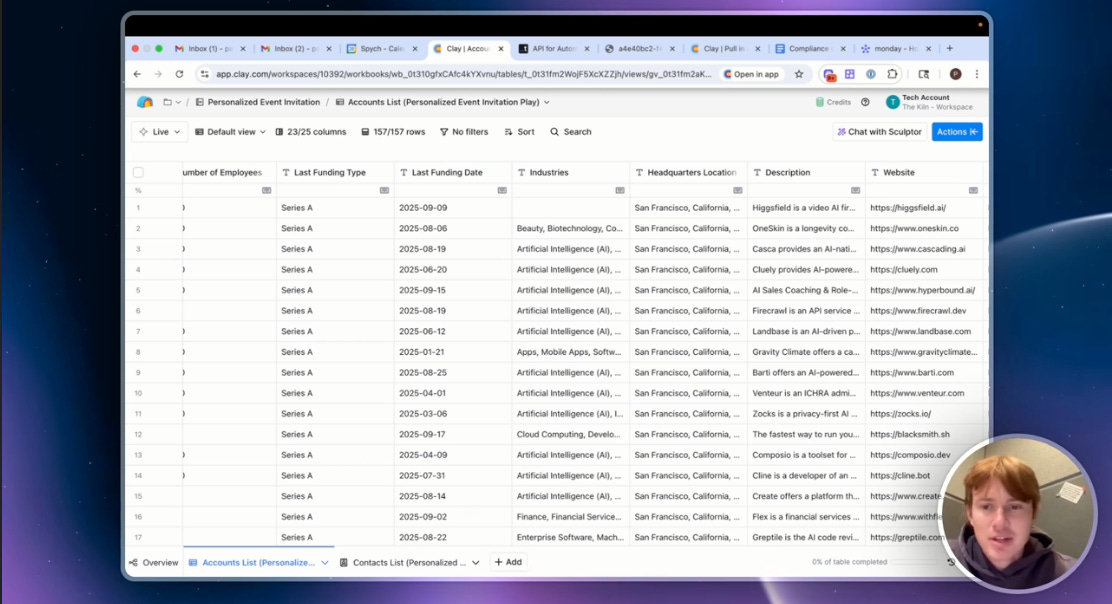
Task: Click the Search button
Action: (x=571, y=132)
